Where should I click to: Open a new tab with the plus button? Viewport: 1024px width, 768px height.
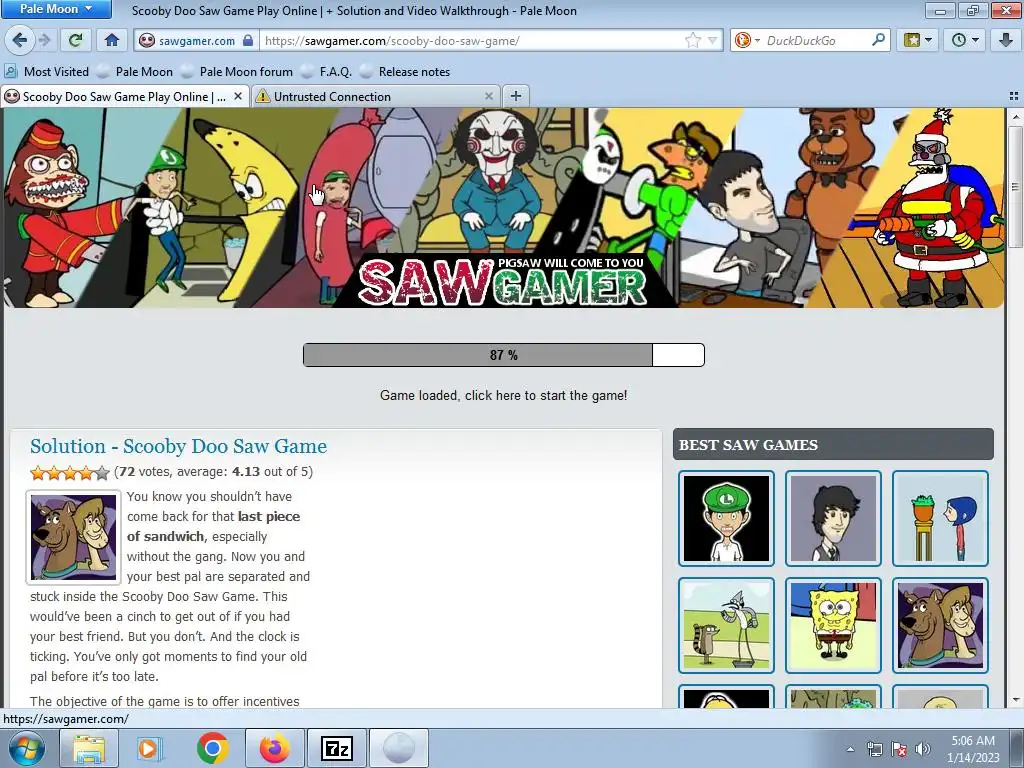(516, 96)
